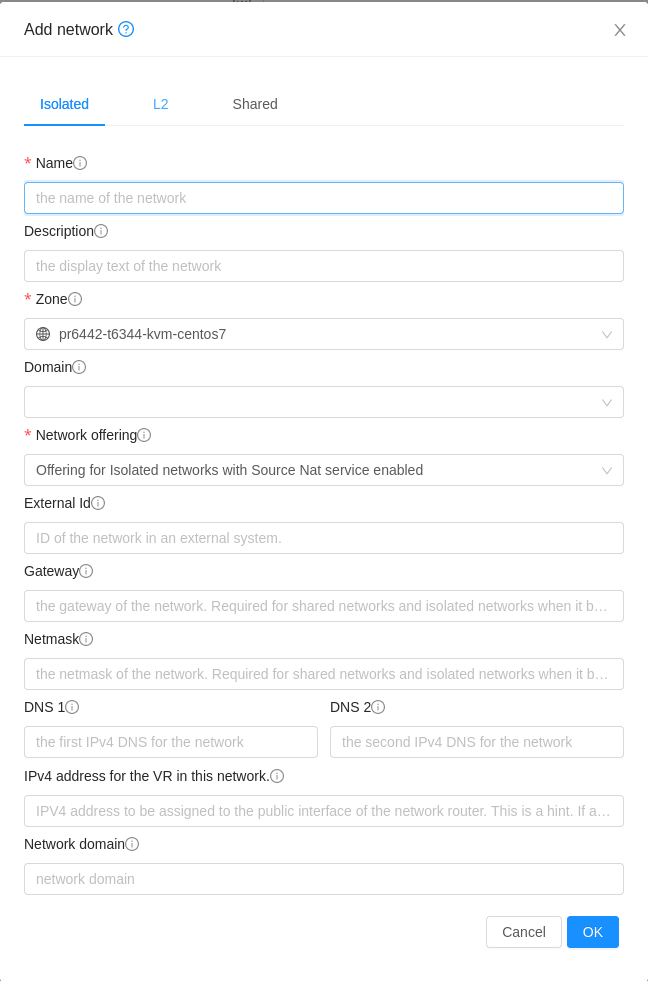Click the info icon beside Netmask
Viewport: 648px width, 981px height.
pyautogui.click(x=86, y=639)
